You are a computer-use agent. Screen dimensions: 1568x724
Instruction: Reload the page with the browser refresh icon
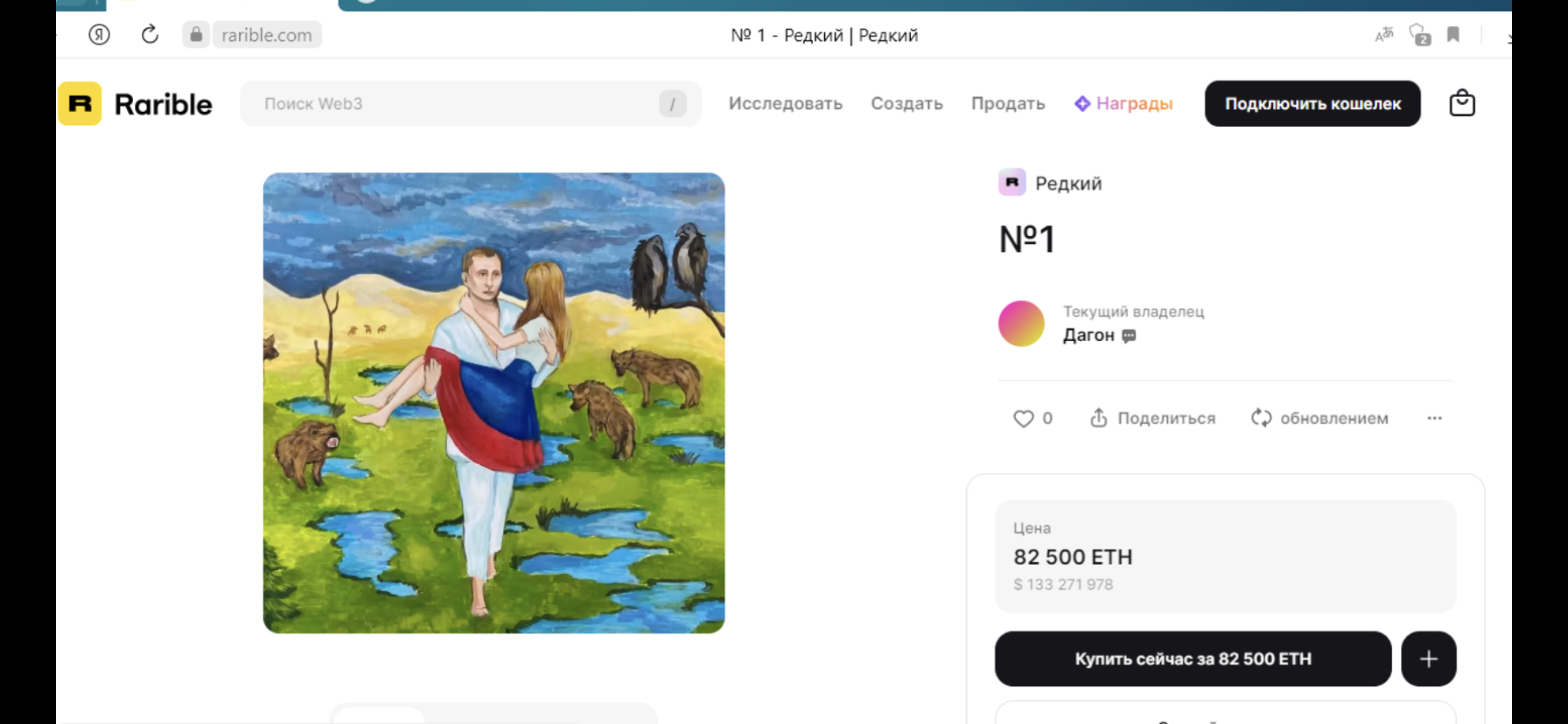point(150,35)
